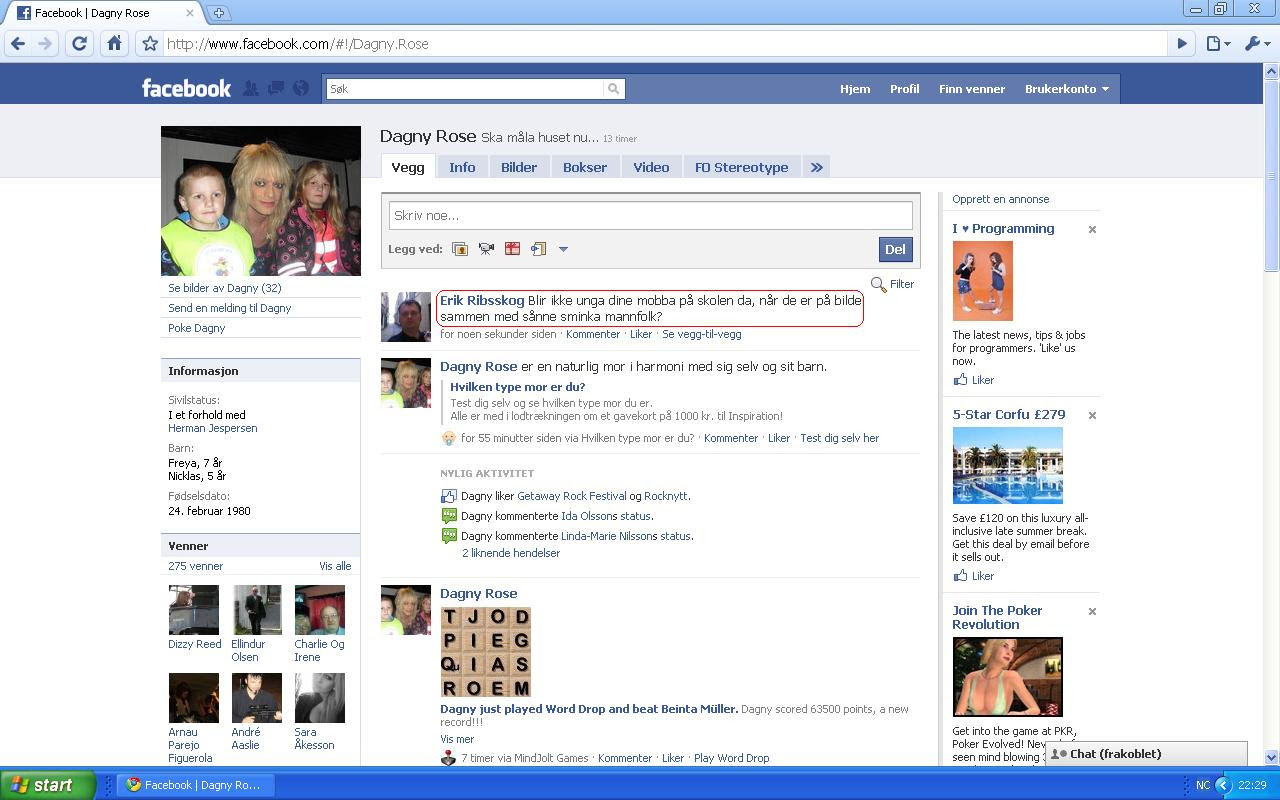The width and height of the screenshot is (1280, 800).
Task: Switch to the Vegg tab
Action: pyautogui.click(x=408, y=167)
